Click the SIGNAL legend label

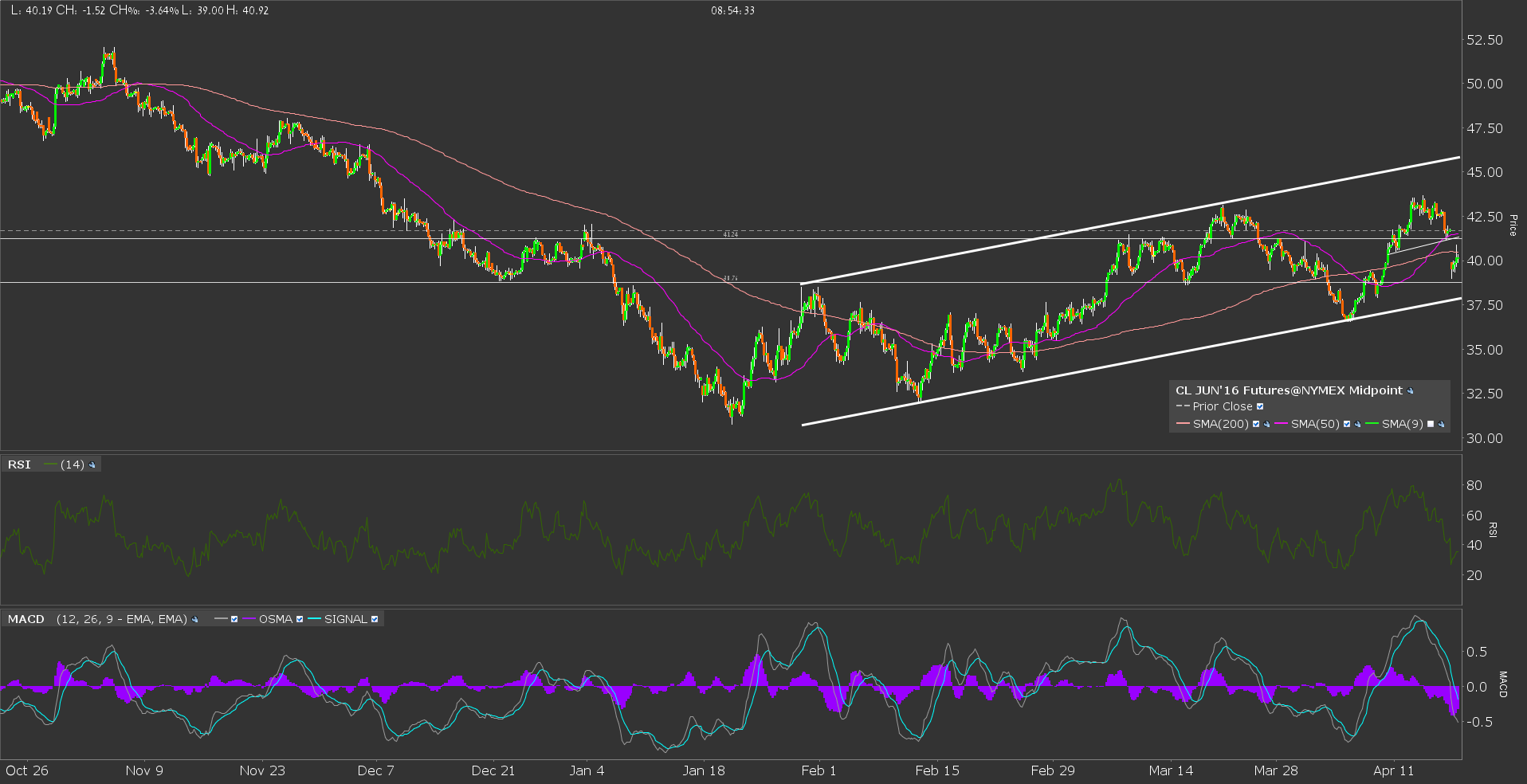346,620
